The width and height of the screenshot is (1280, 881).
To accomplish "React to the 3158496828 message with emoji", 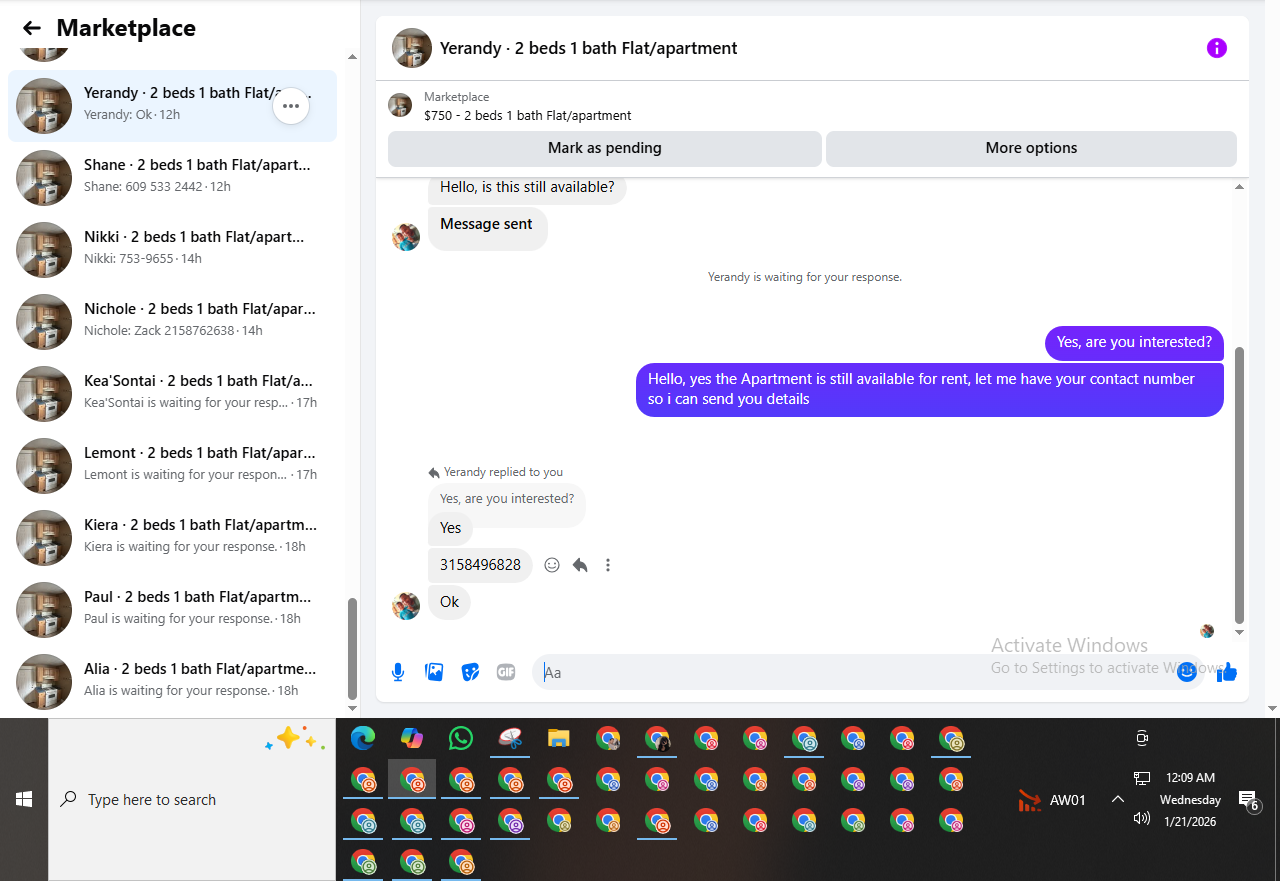I will (x=552, y=565).
